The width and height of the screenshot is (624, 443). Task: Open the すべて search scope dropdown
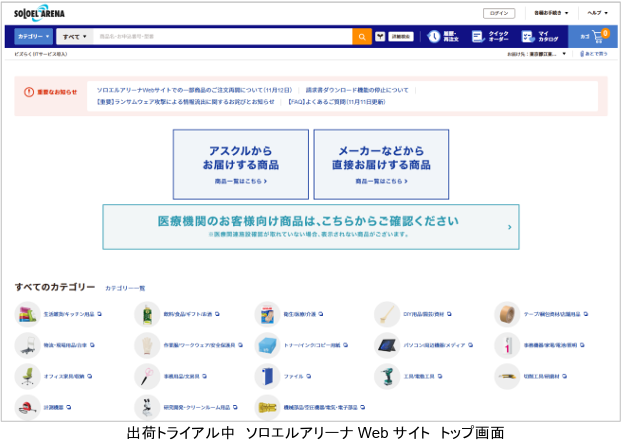point(74,36)
